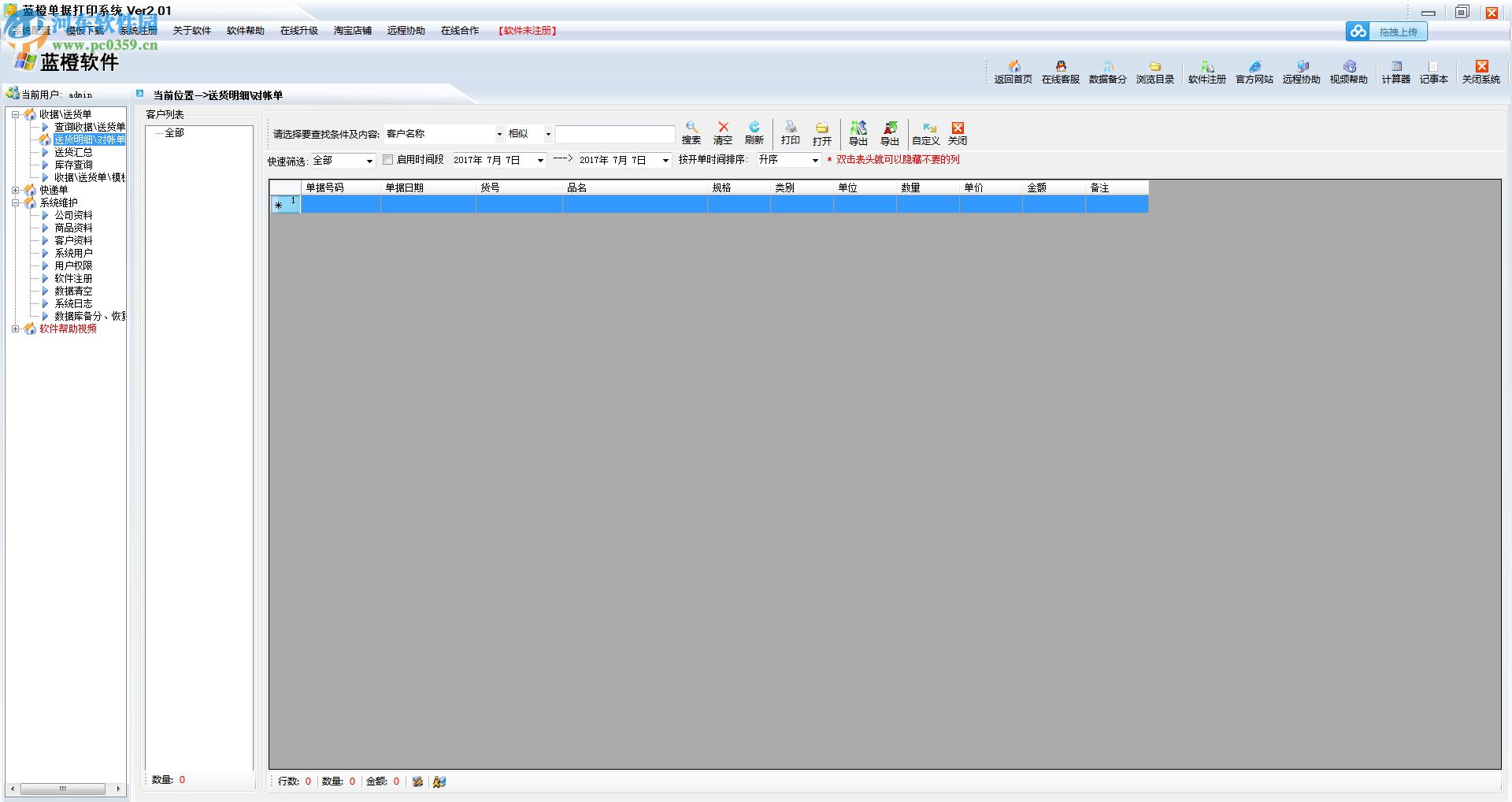
Task: Expand the 软件帮助视频 tree node
Action: pyautogui.click(x=15, y=329)
